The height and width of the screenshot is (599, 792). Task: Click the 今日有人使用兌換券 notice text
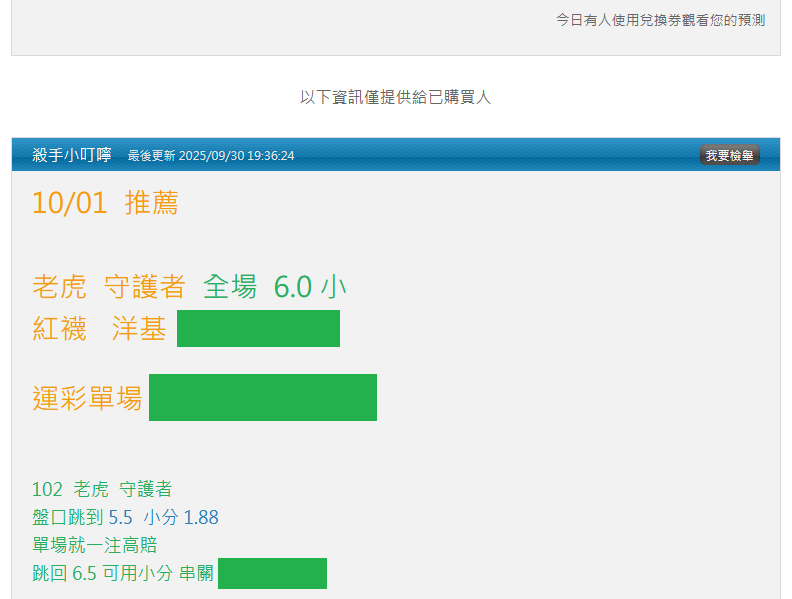click(660, 19)
